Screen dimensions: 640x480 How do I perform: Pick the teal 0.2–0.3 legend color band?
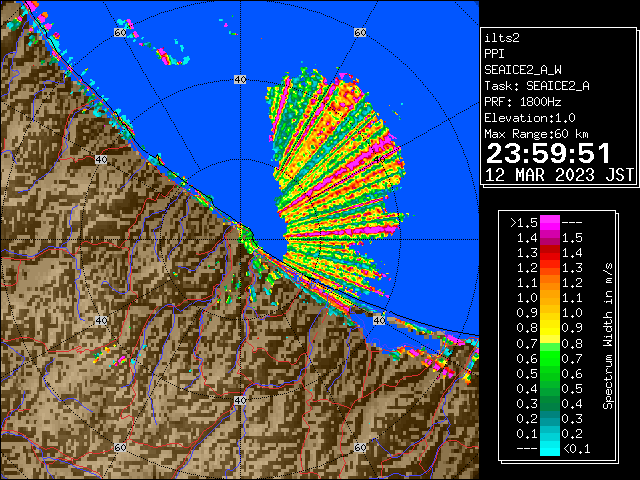click(550, 418)
